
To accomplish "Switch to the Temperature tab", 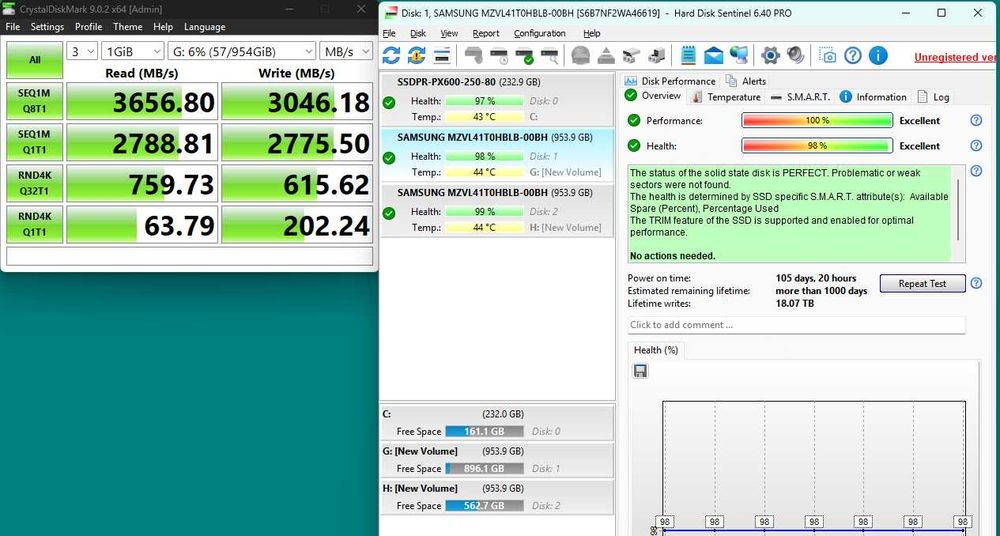I will (x=726, y=97).
